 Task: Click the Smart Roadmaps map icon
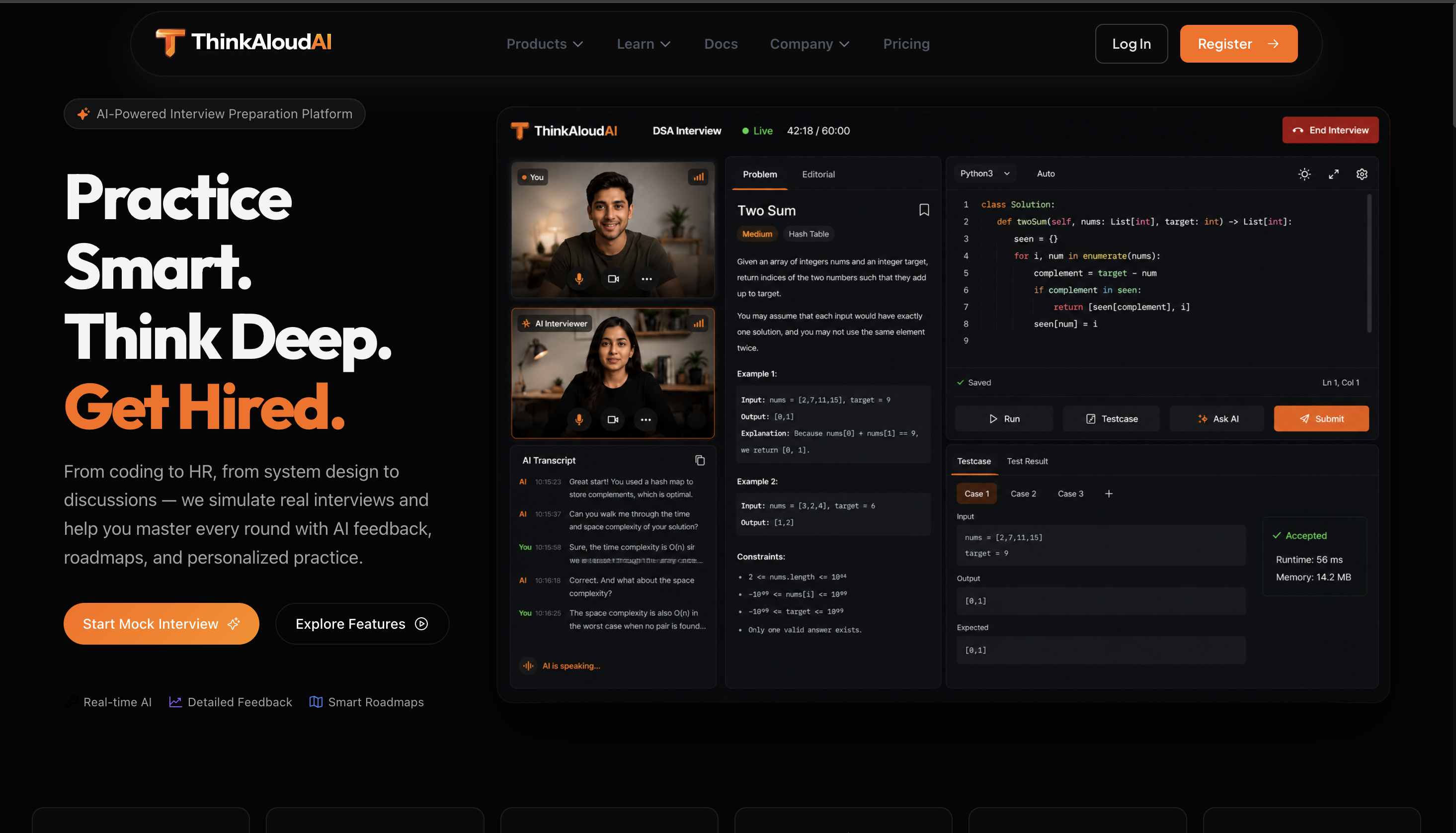pyautogui.click(x=316, y=702)
